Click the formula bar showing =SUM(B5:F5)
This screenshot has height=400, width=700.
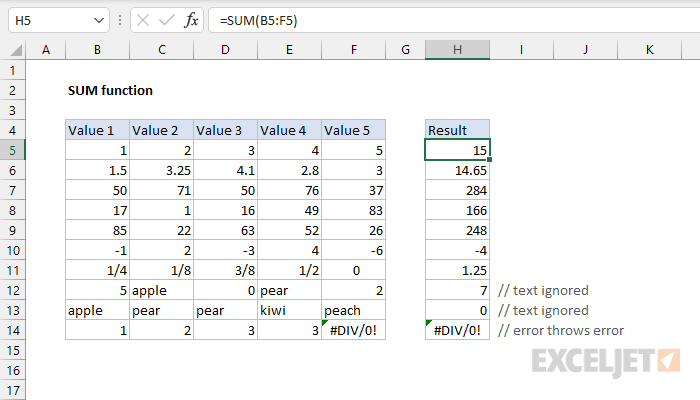454,21
